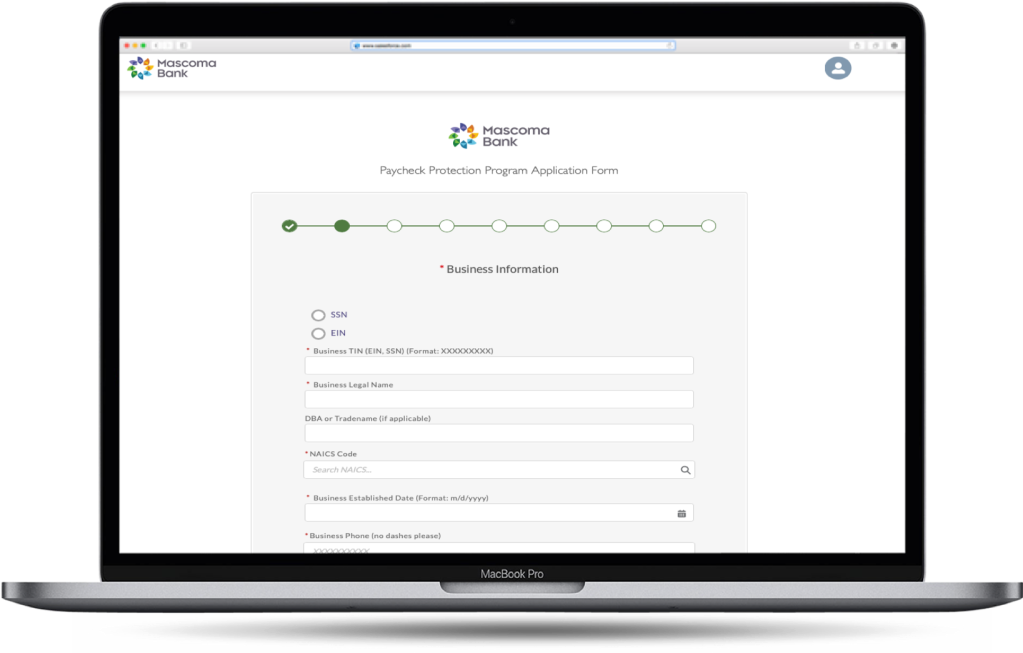Click the Business Phone input field
Screen dimensions: 1023x653
(499, 548)
